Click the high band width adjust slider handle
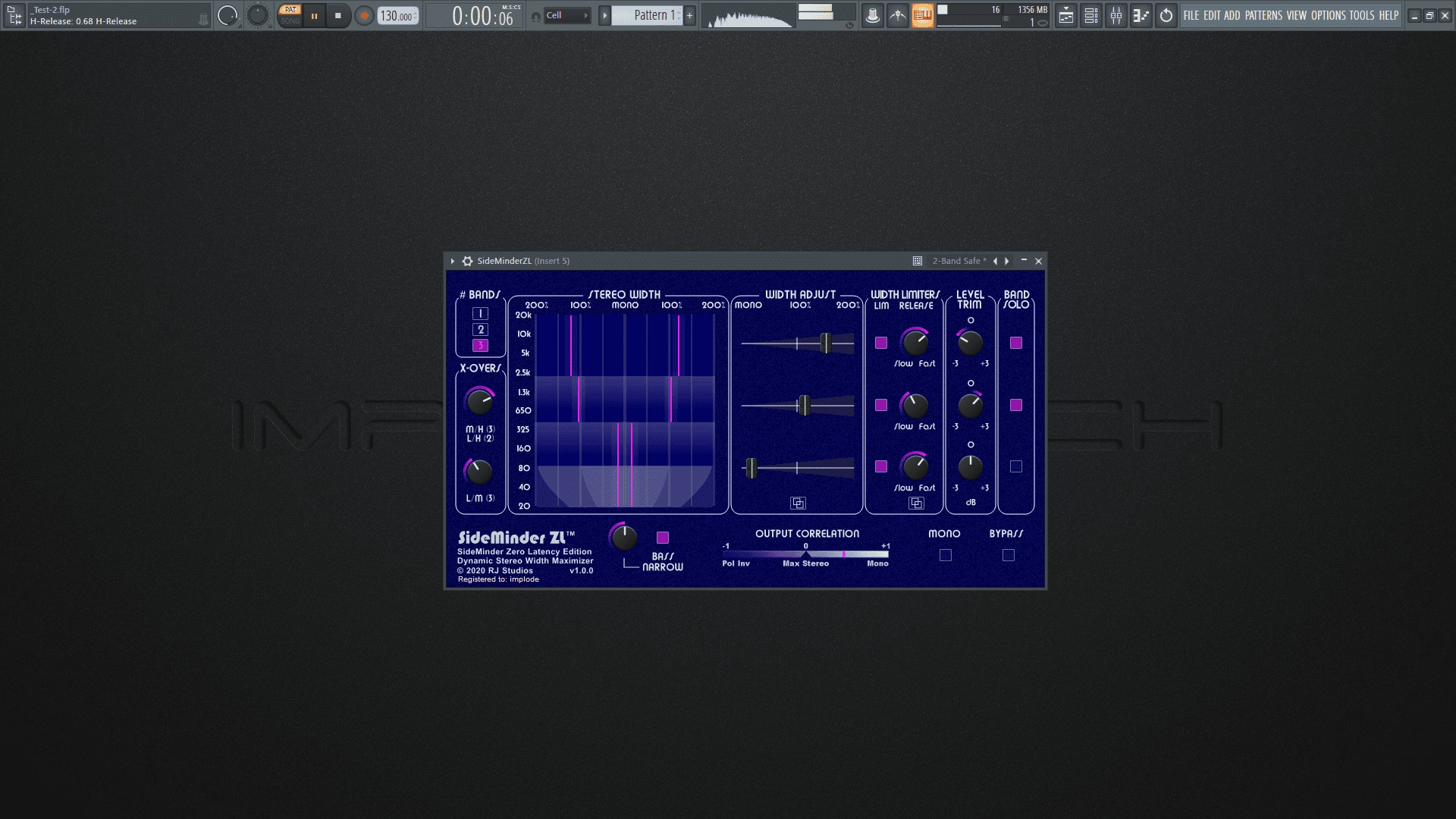Screen dimensions: 1456x819 click(826, 343)
